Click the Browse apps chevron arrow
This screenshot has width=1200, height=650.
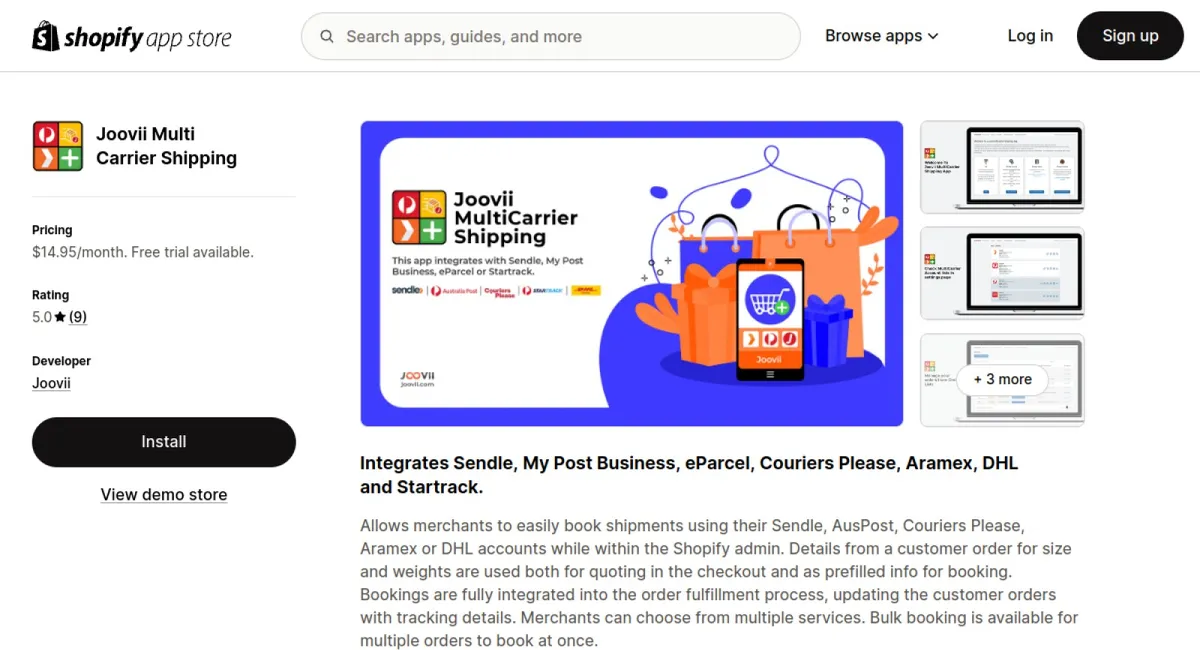pos(933,36)
